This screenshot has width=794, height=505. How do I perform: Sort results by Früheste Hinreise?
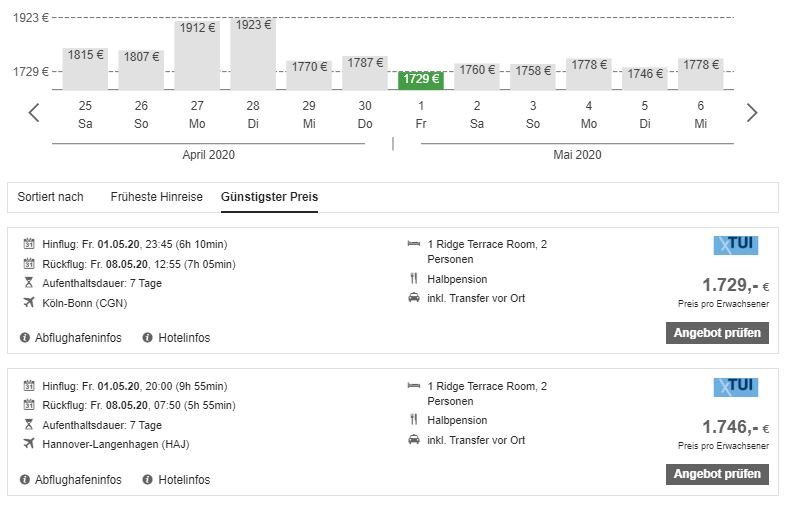click(156, 197)
